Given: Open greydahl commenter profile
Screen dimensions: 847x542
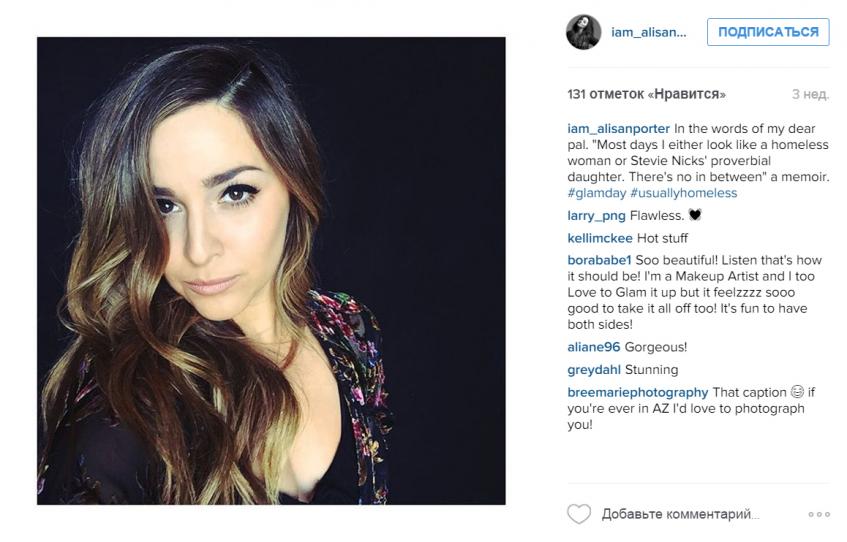Looking at the screenshot, I should tap(594, 370).
